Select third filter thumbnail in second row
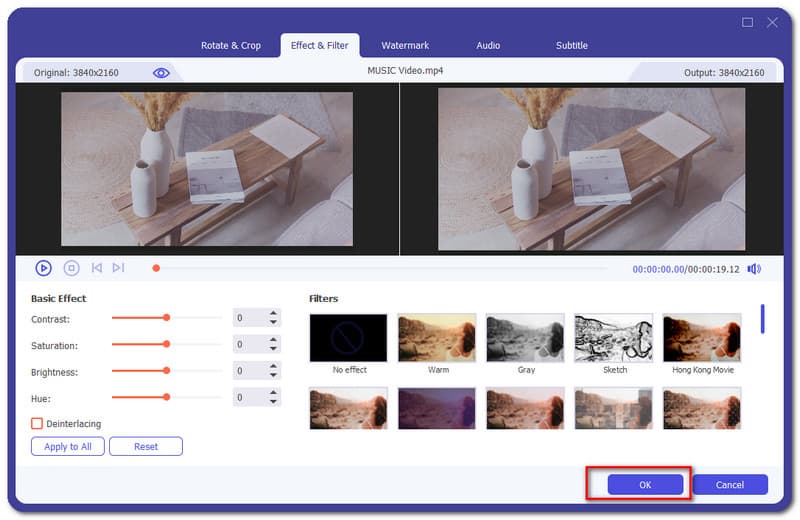This screenshot has height=520, width=800. pyautogui.click(x=525, y=408)
